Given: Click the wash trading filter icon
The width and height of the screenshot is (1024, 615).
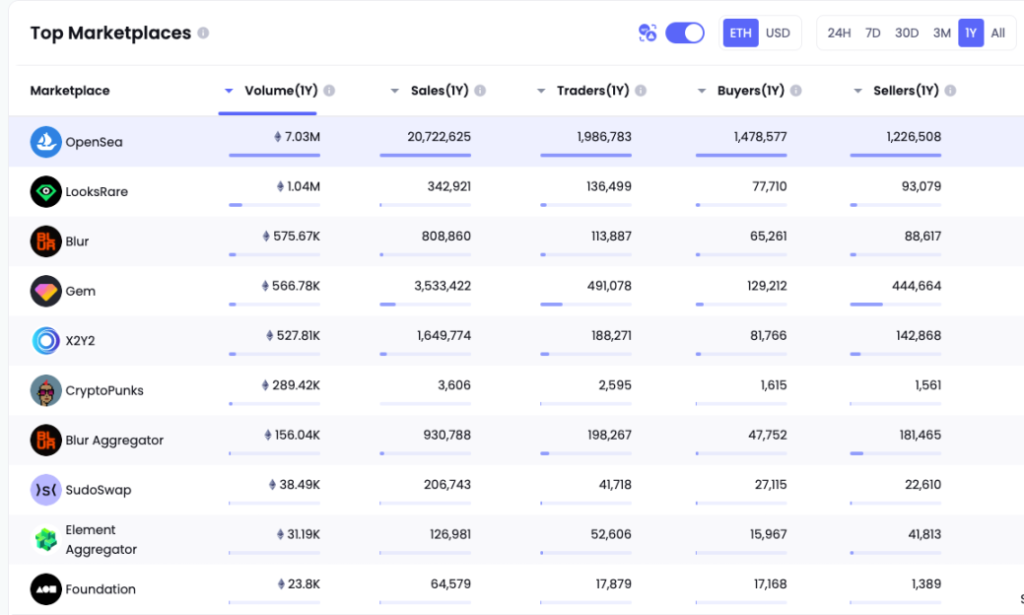Looking at the screenshot, I should [647, 33].
